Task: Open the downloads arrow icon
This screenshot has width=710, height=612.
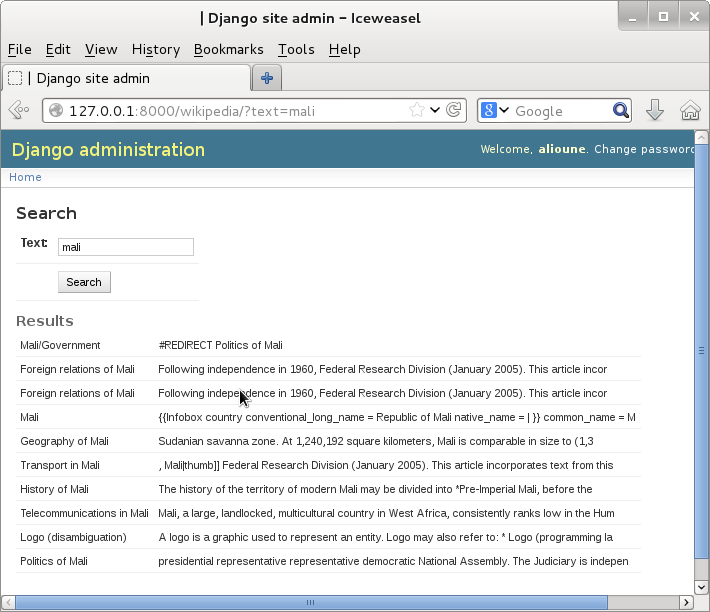Action: (x=654, y=110)
